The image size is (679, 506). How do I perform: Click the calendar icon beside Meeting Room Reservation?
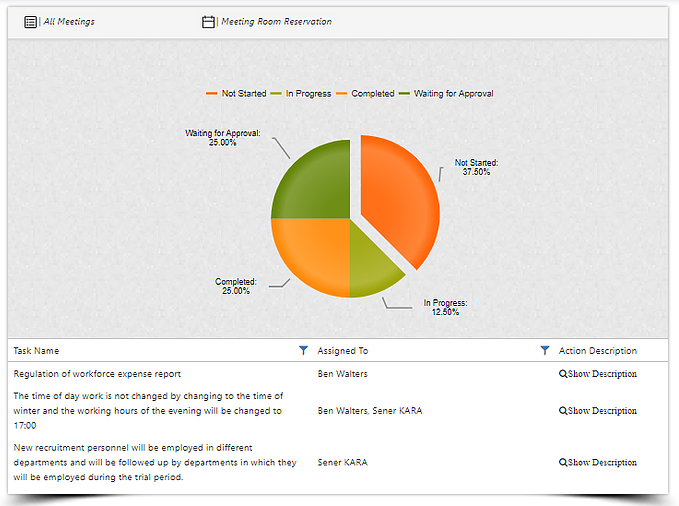point(208,21)
